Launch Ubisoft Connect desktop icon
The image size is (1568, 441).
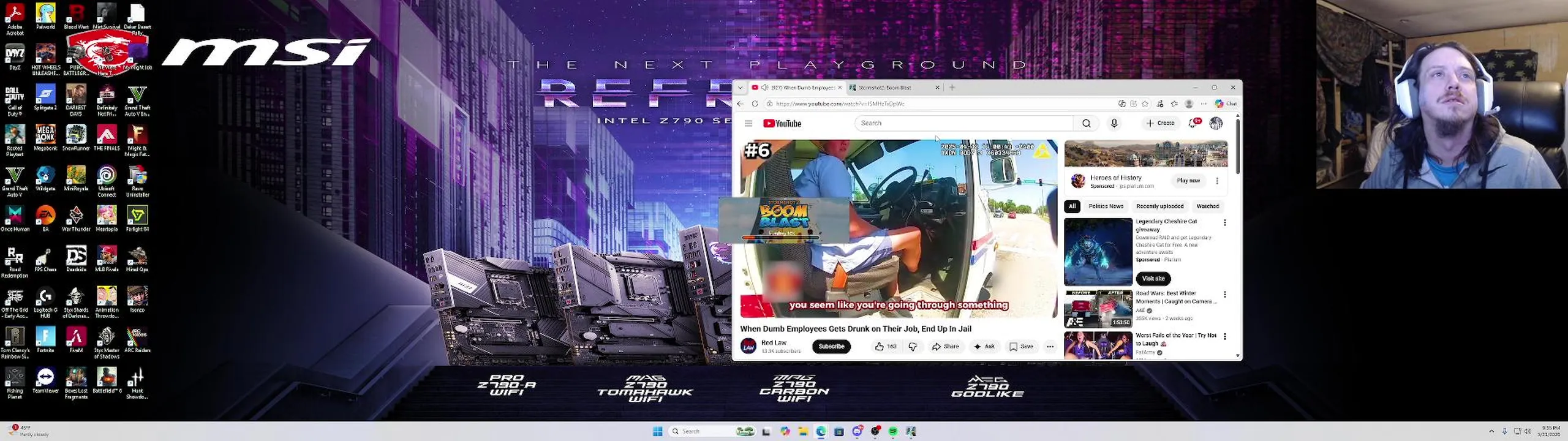[107, 182]
